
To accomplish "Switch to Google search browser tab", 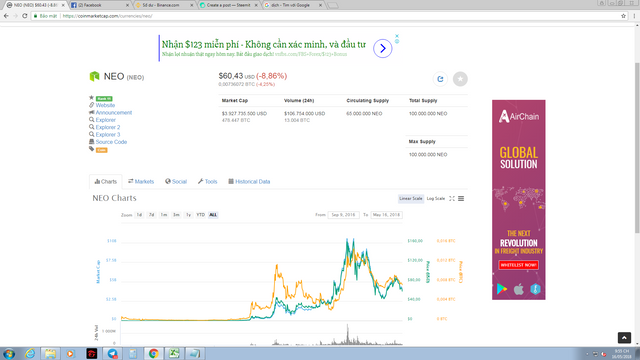I will [292, 5].
